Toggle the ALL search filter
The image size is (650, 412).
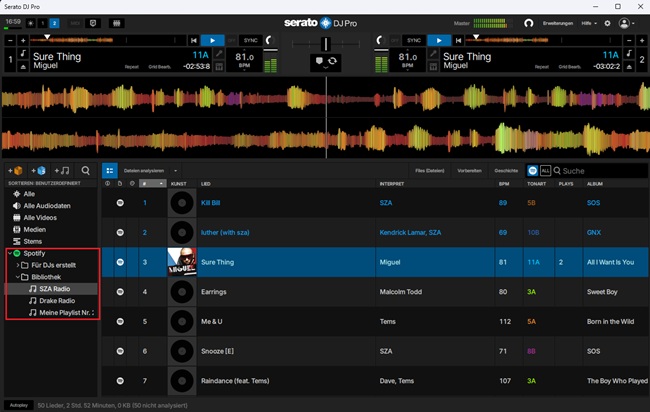546,170
